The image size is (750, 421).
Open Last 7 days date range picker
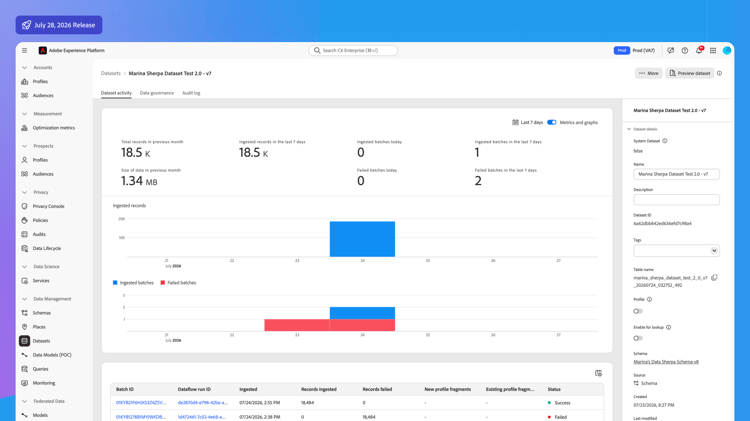[x=528, y=122]
